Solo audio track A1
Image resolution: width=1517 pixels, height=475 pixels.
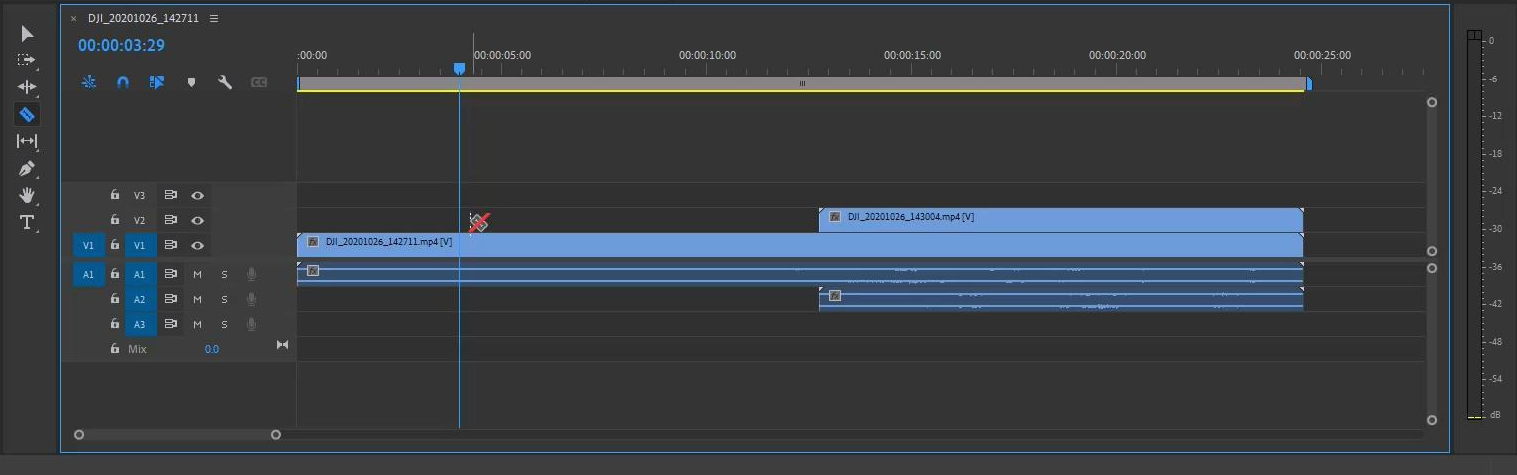[x=224, y=274]
